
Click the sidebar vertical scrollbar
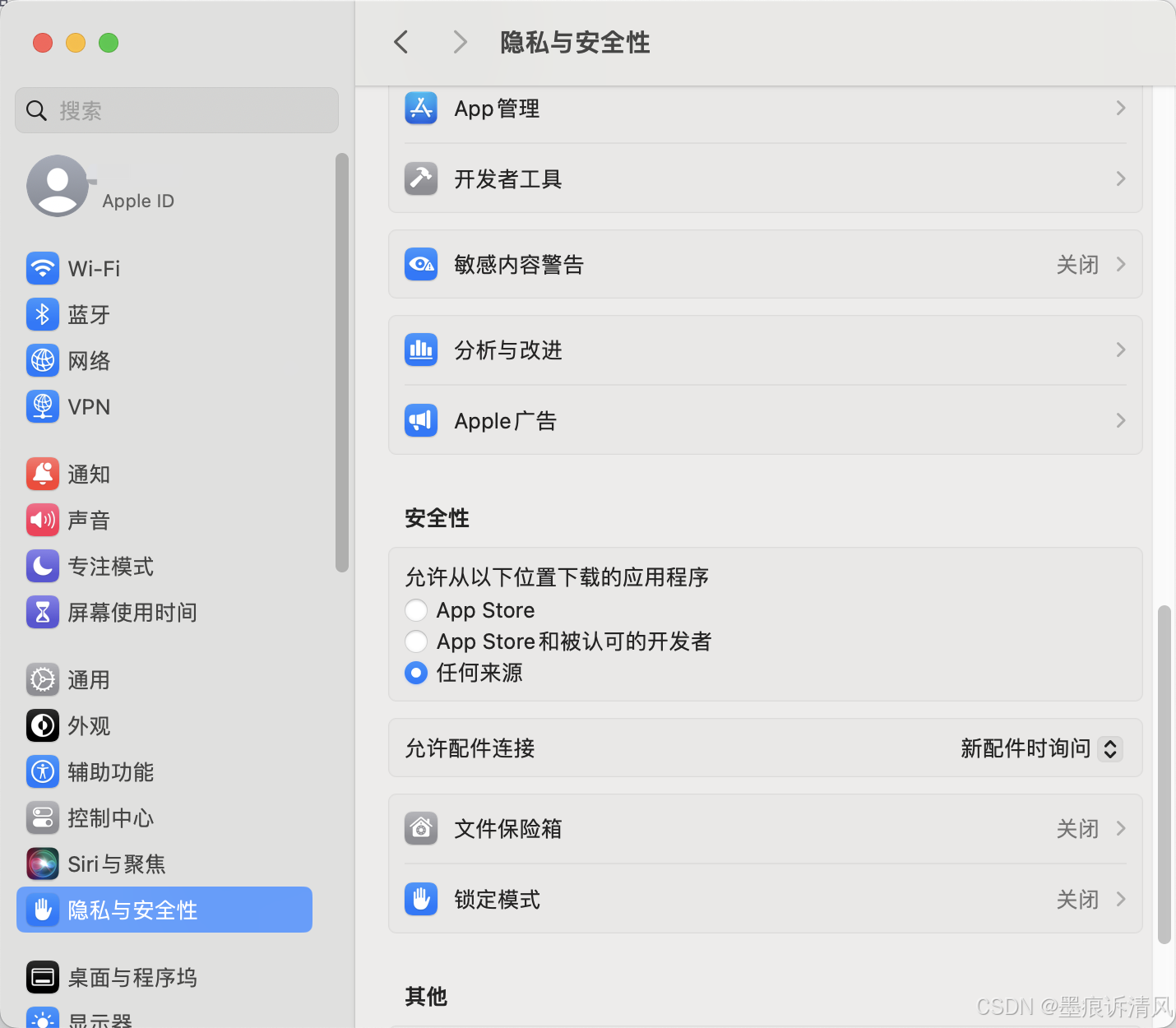click(x=342, y=362)
